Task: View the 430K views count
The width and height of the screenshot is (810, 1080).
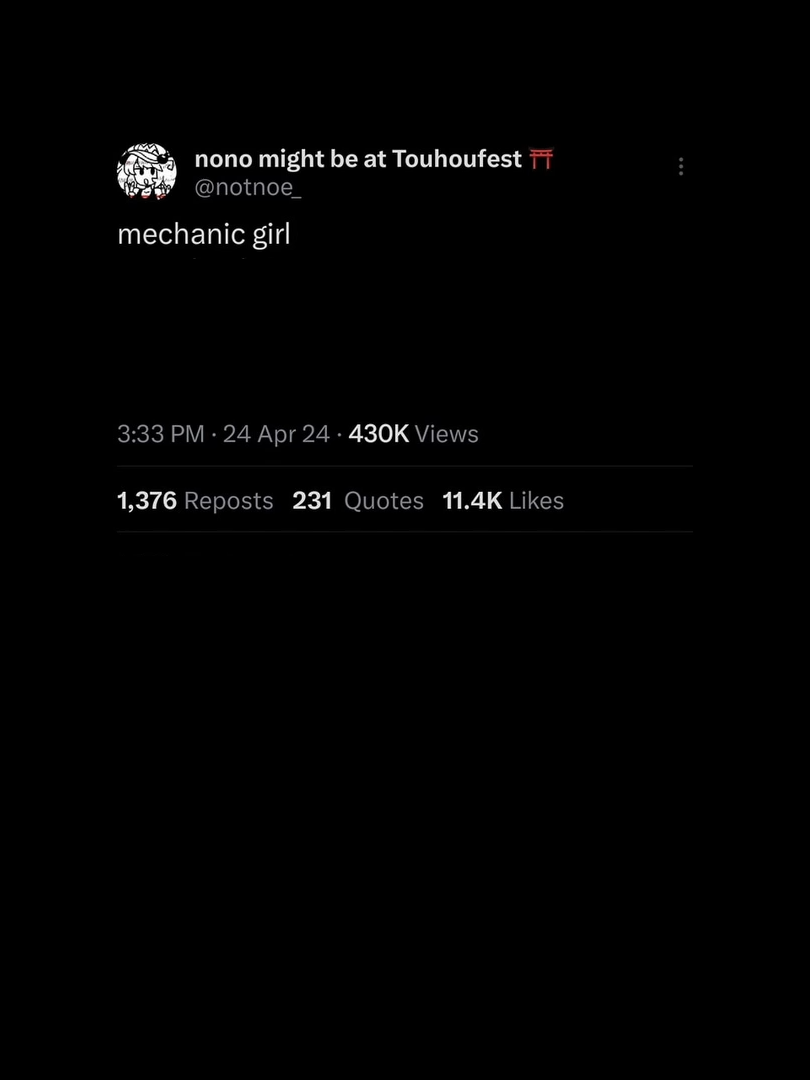Action: [x=379, y=434]
